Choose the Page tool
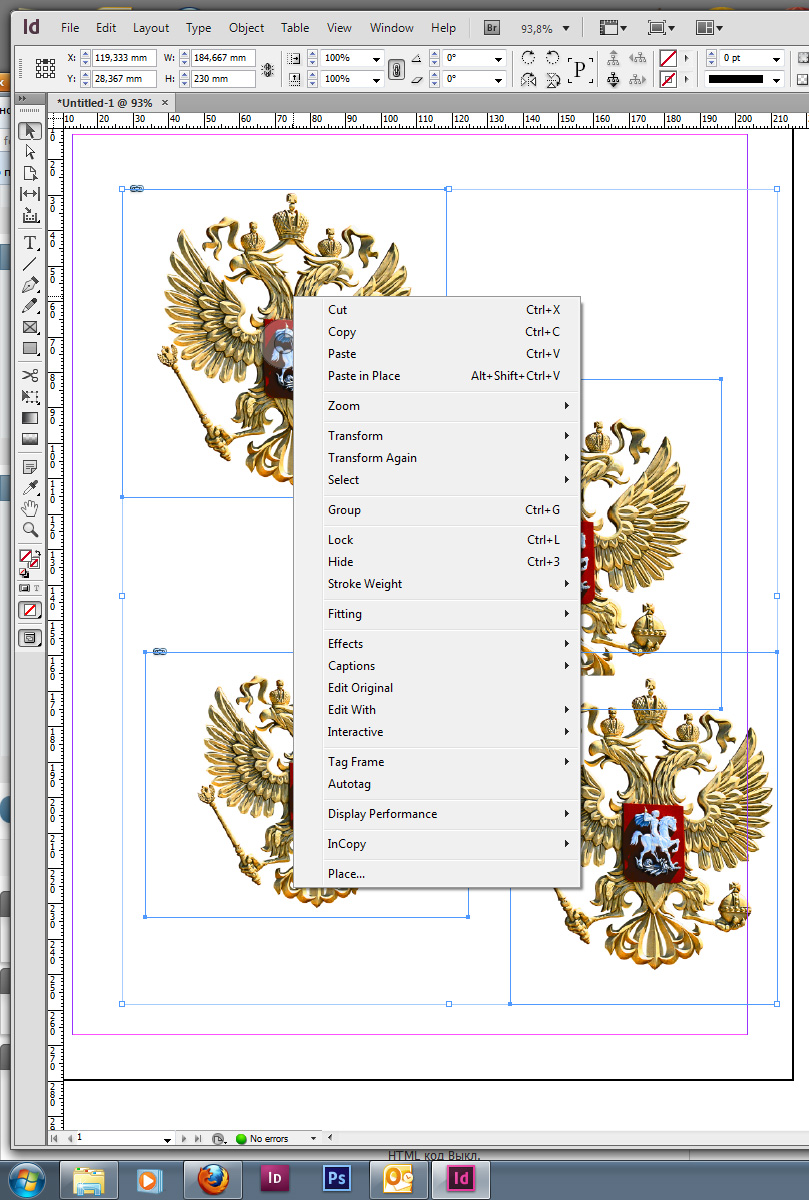 click(30, 173)
